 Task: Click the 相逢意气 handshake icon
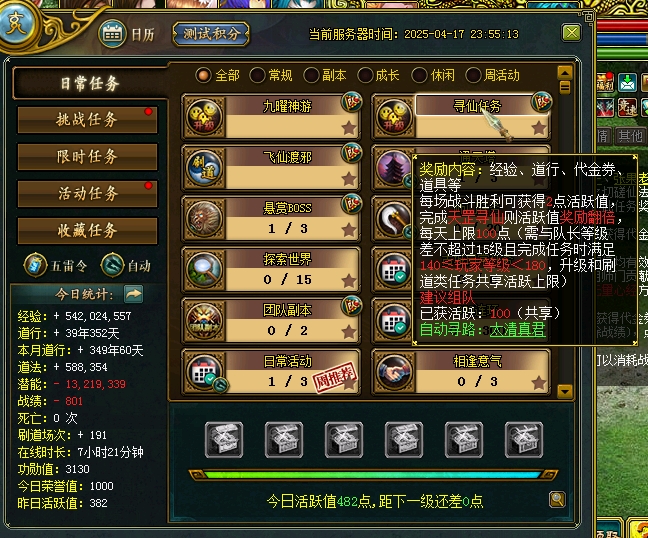(394, 372)
